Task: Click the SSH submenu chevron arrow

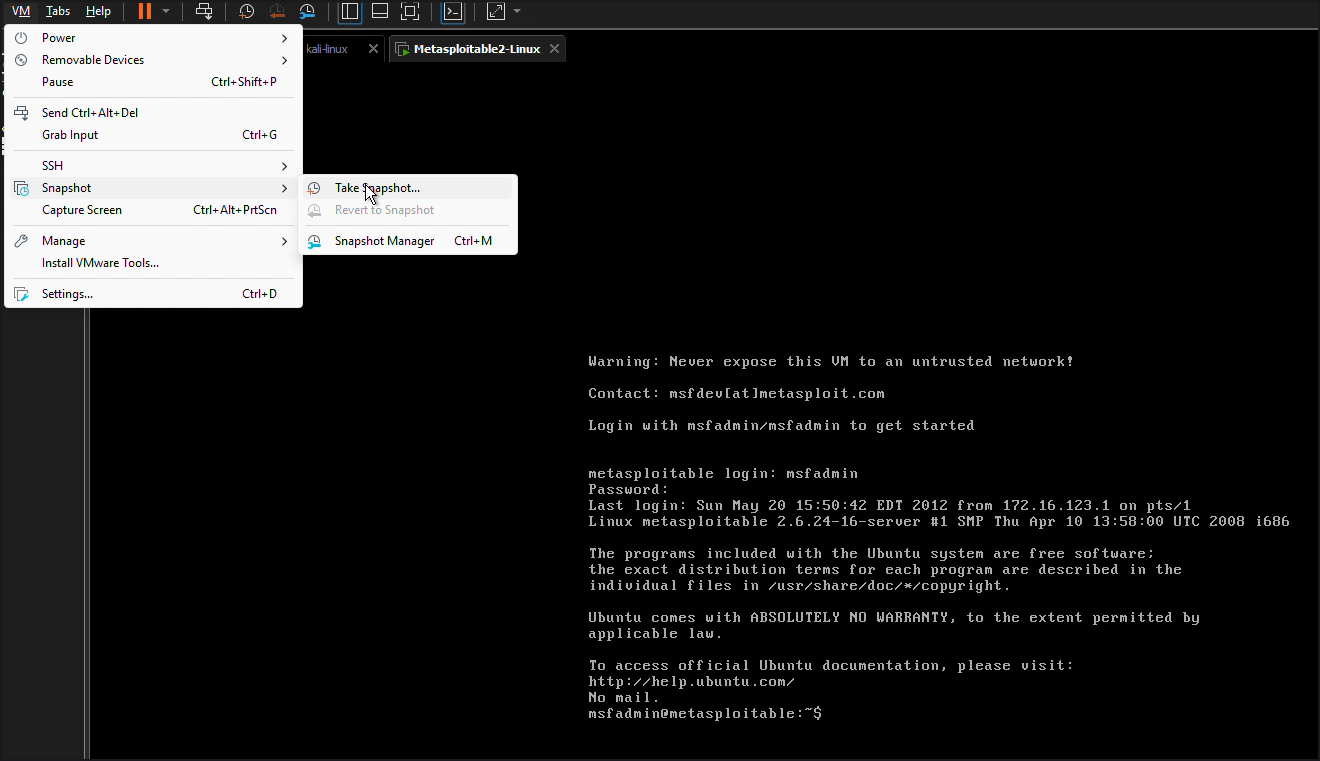Action: point(285,166)
